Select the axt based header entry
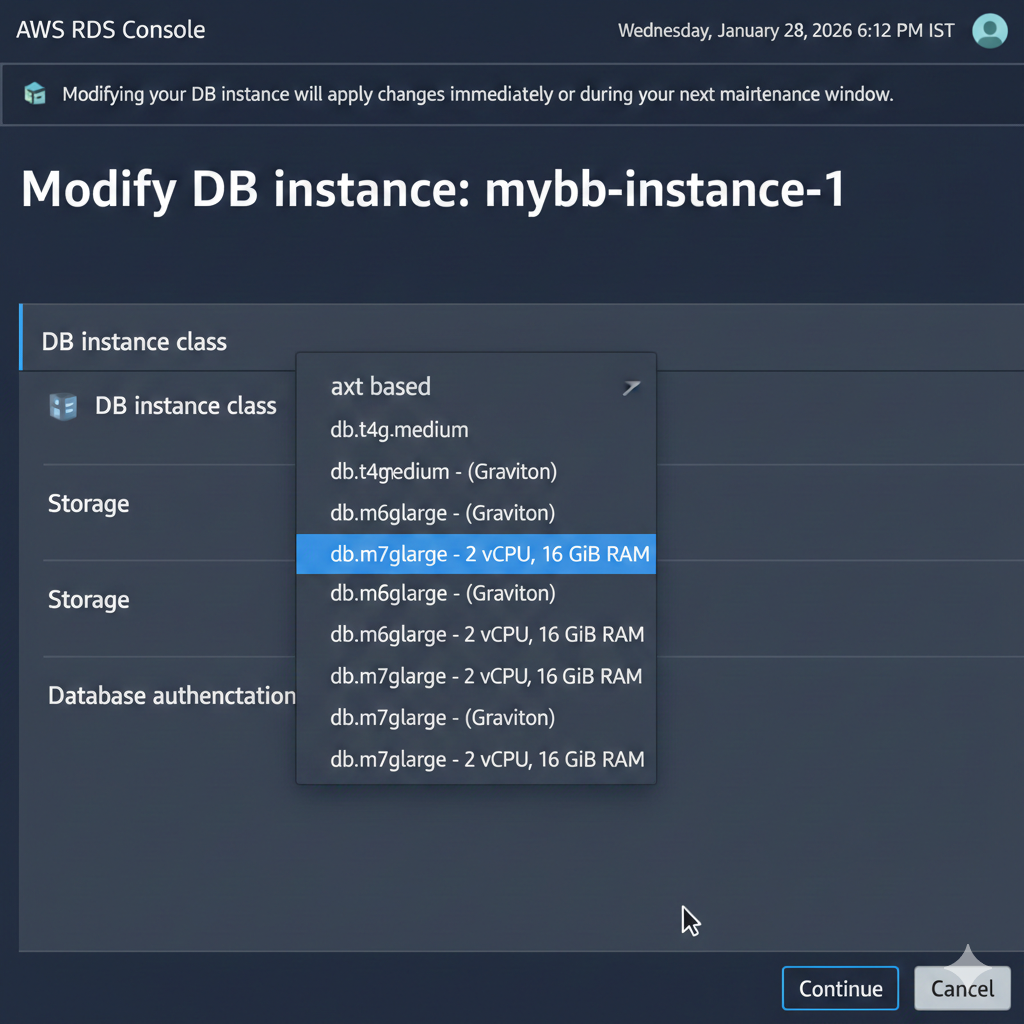Screen dimensions: 1024x1024 pyautogui.click(x=381, y=387)
